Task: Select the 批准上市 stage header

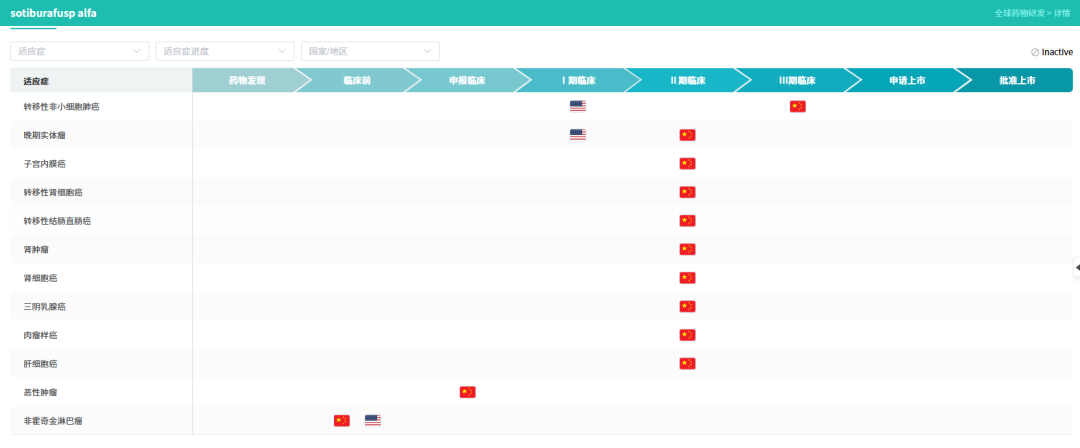Action: 1016,80
